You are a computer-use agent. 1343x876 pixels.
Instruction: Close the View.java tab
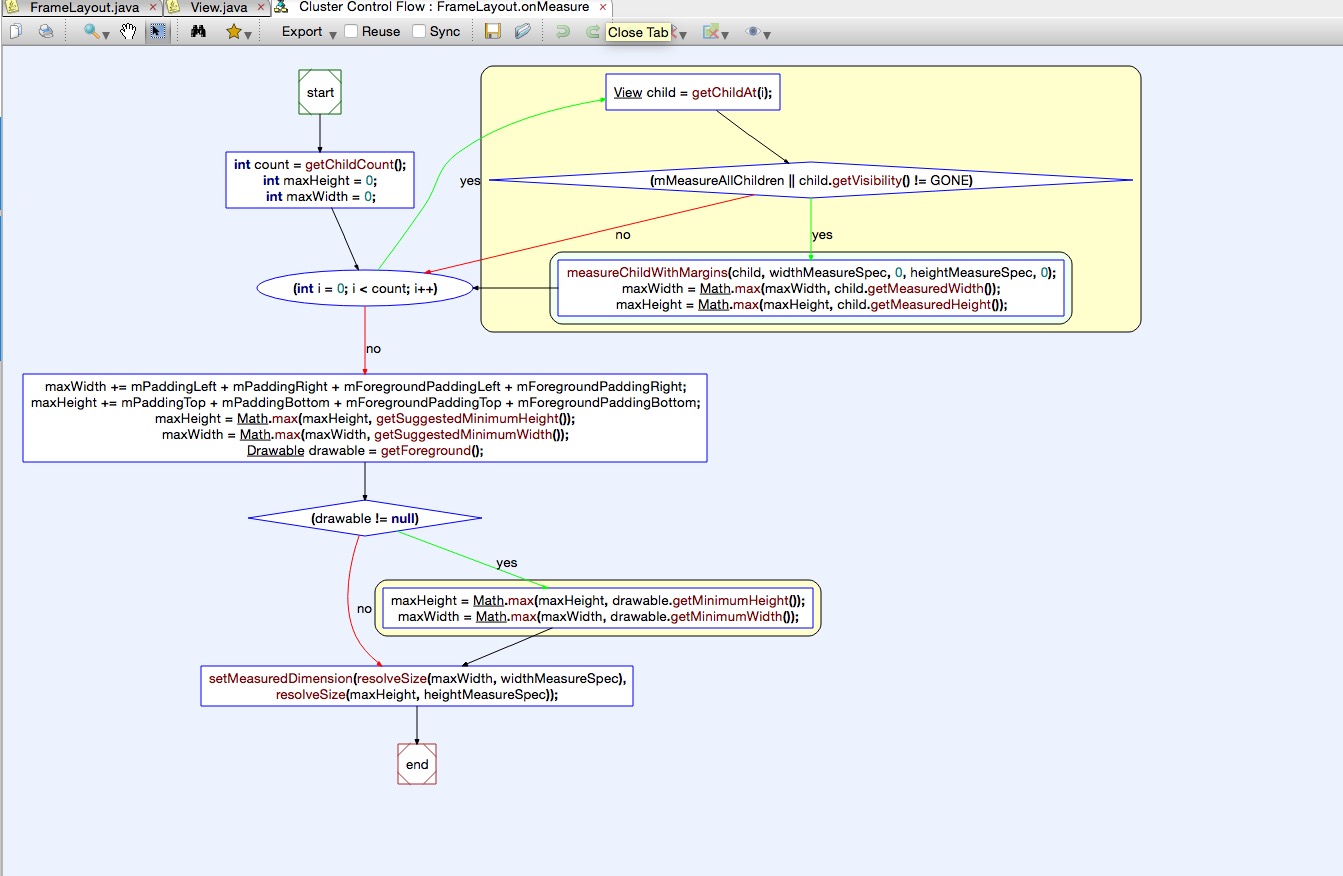[x=260, y=7]
